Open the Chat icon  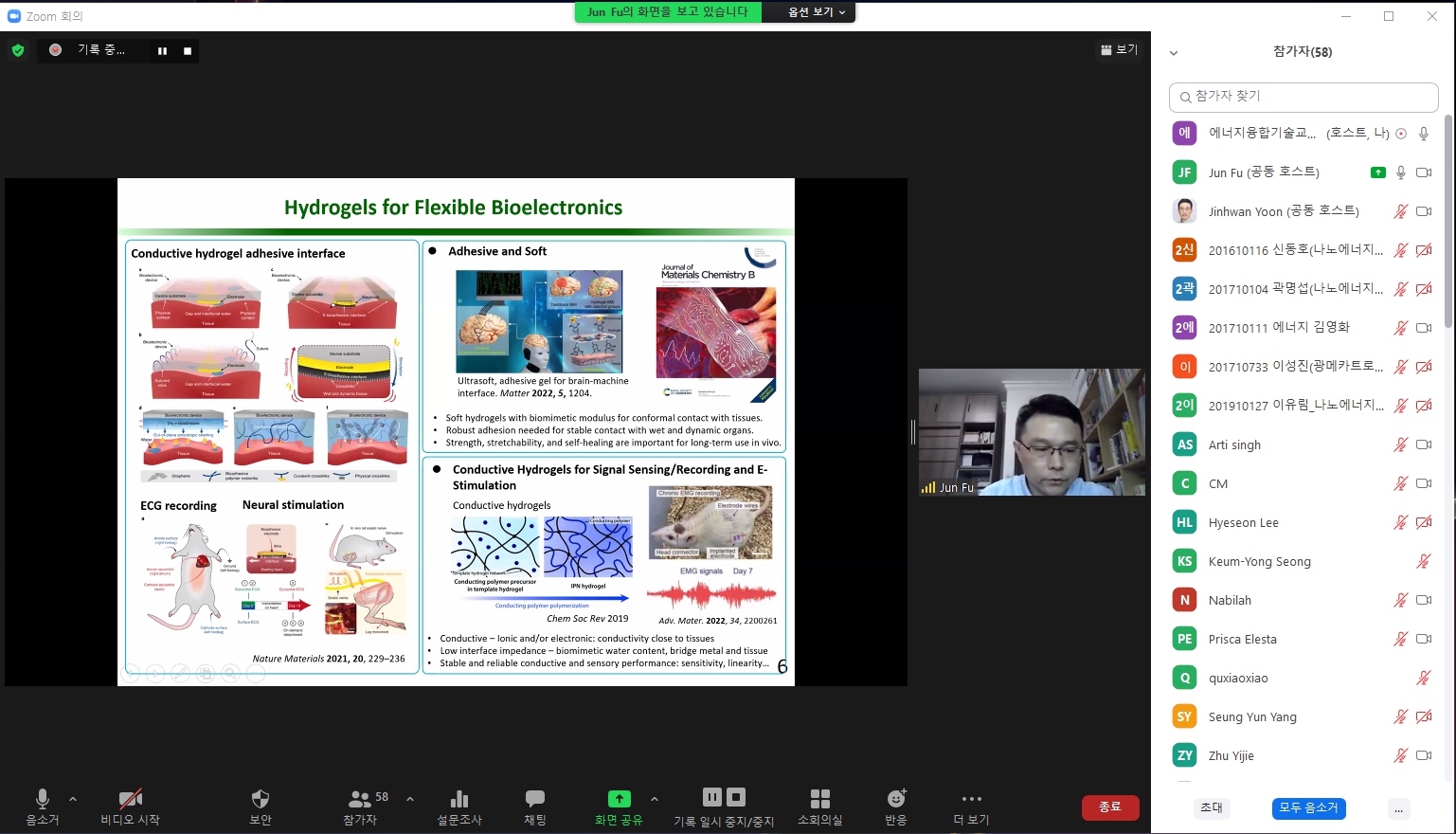point(535,799)
